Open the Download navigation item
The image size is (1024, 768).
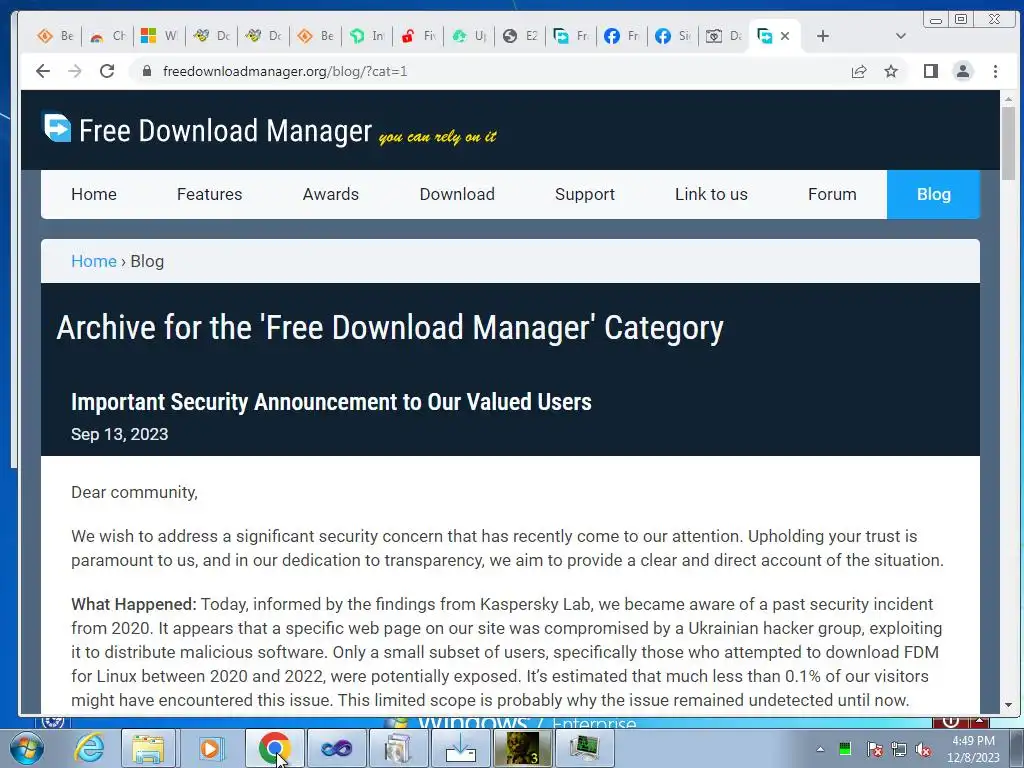(x=456, y=194)
